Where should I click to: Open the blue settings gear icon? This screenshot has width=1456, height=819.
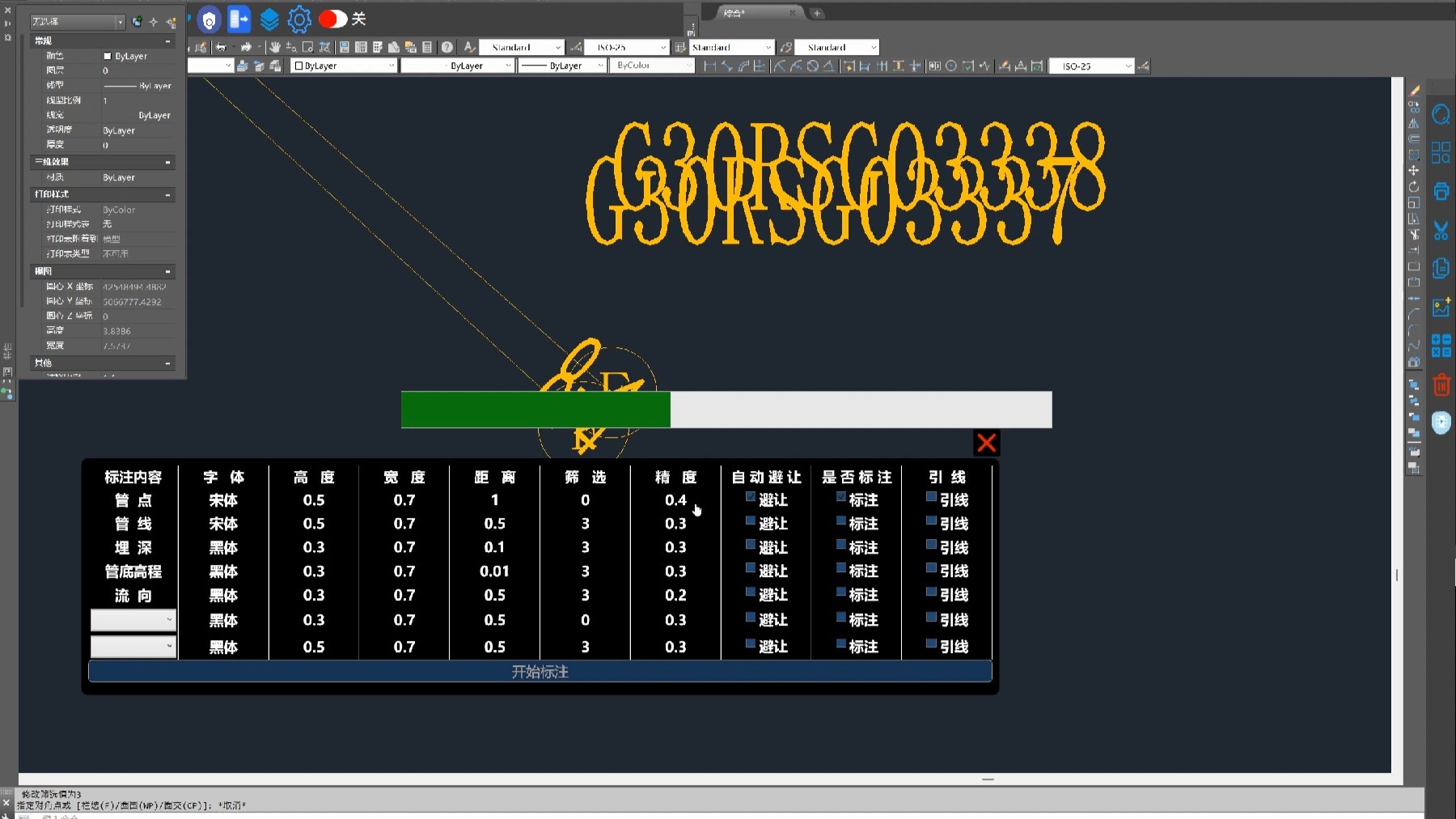(x=299, y=19)
